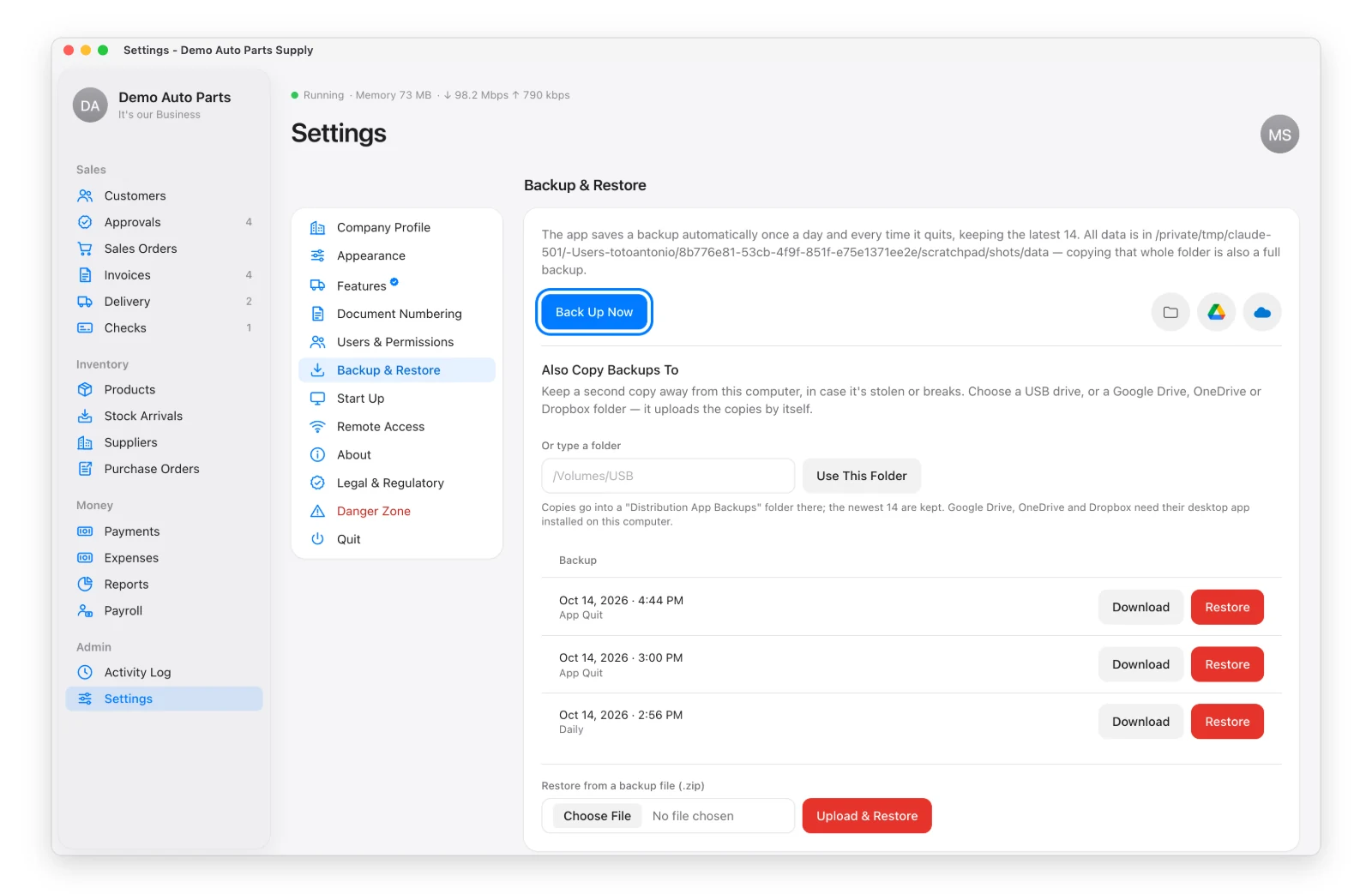Click the Legal & Regulatory badge icon

[317, 483]
